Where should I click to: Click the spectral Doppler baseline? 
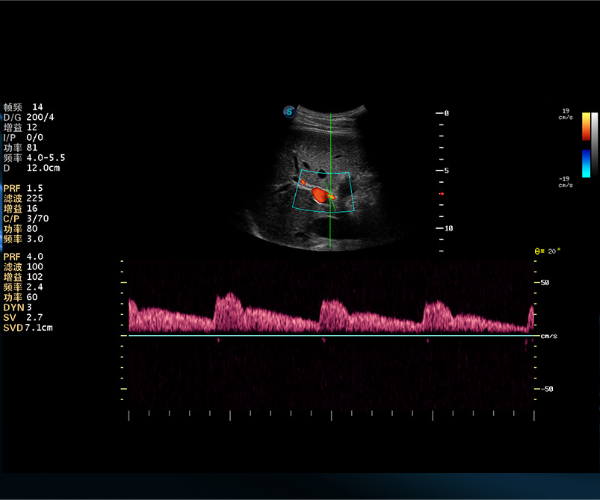point(330,335)
